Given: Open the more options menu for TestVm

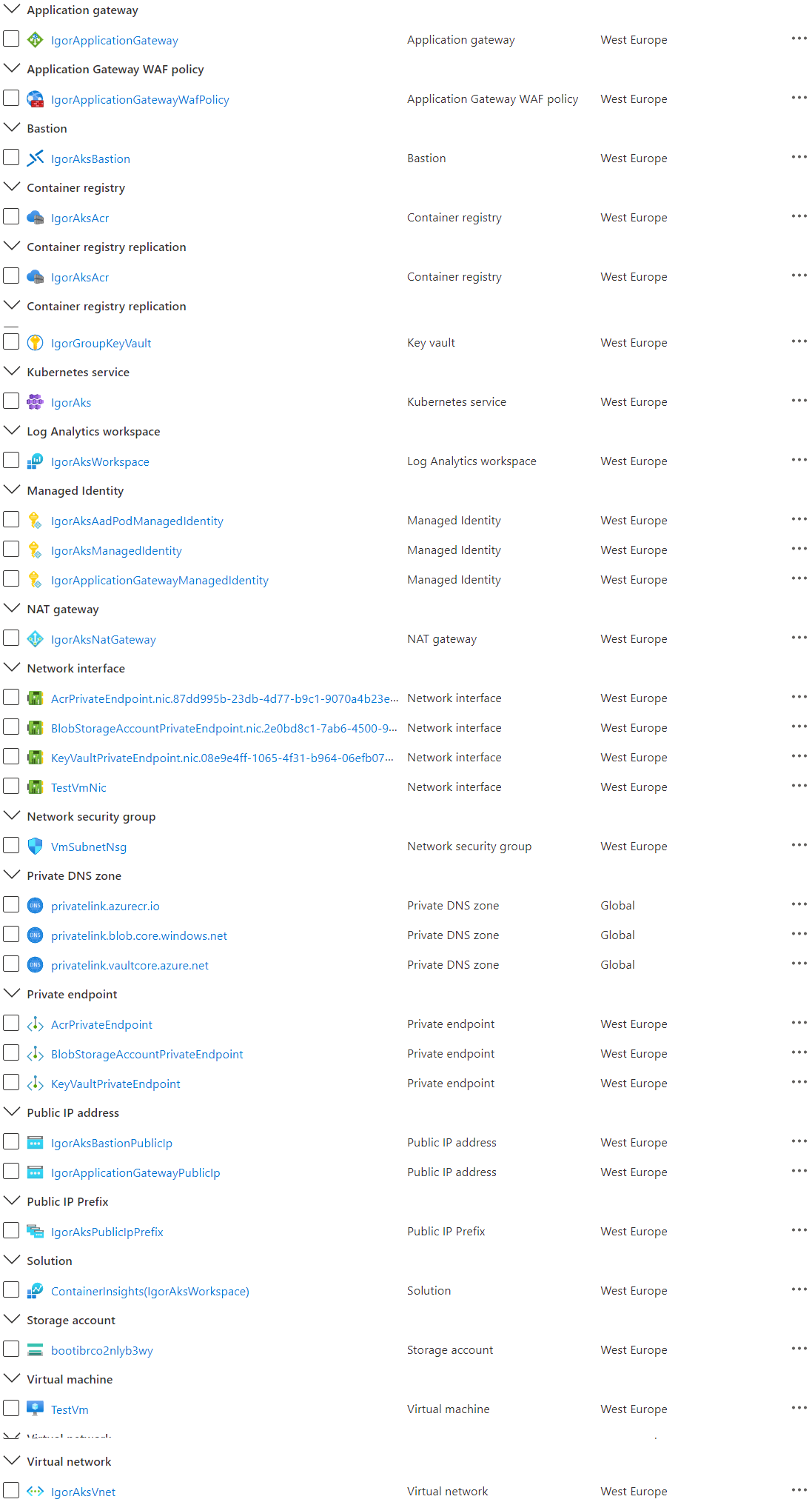Looking at the screenshot, I should 799,1408.
